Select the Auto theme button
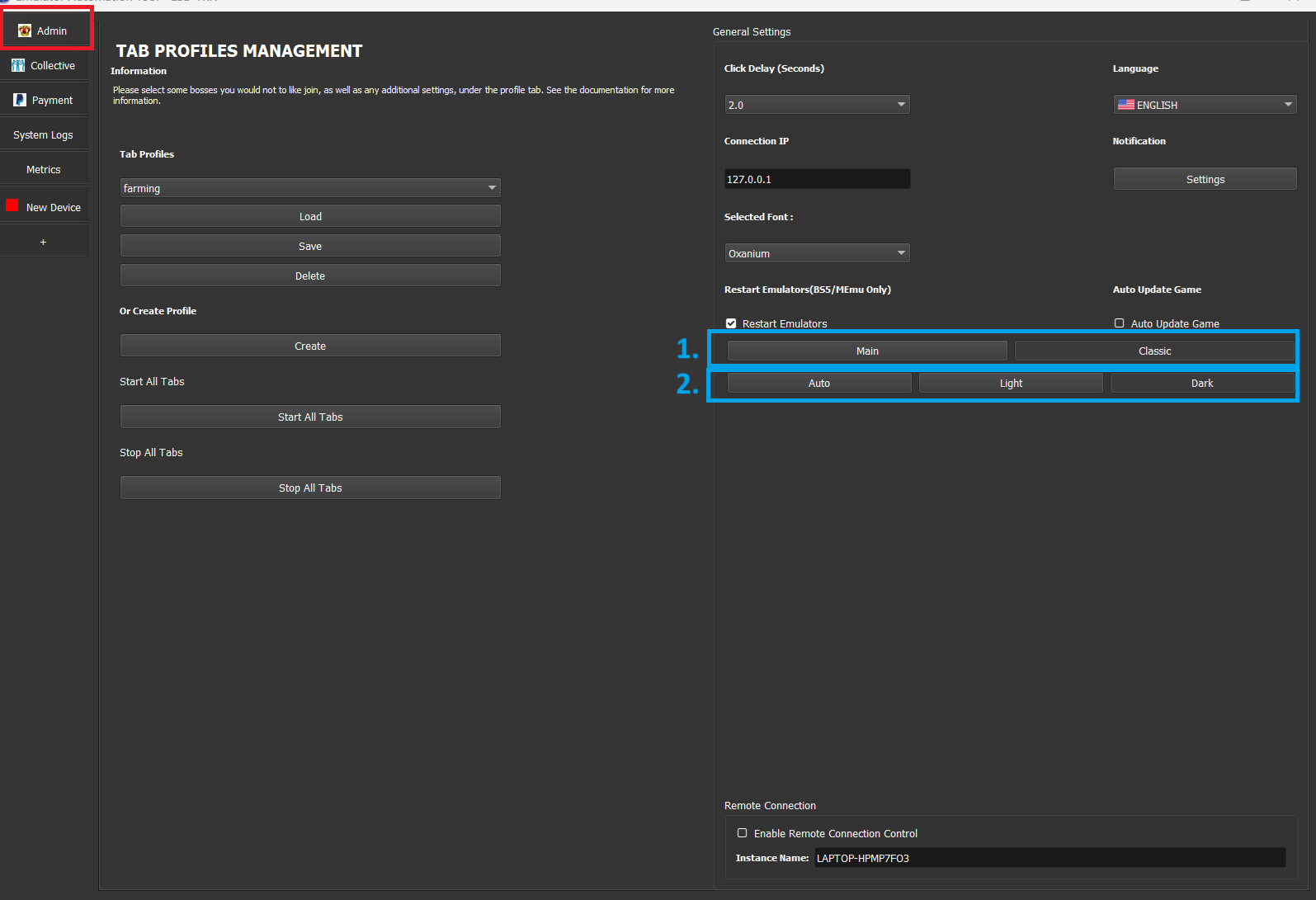 (x=819, y=383)
